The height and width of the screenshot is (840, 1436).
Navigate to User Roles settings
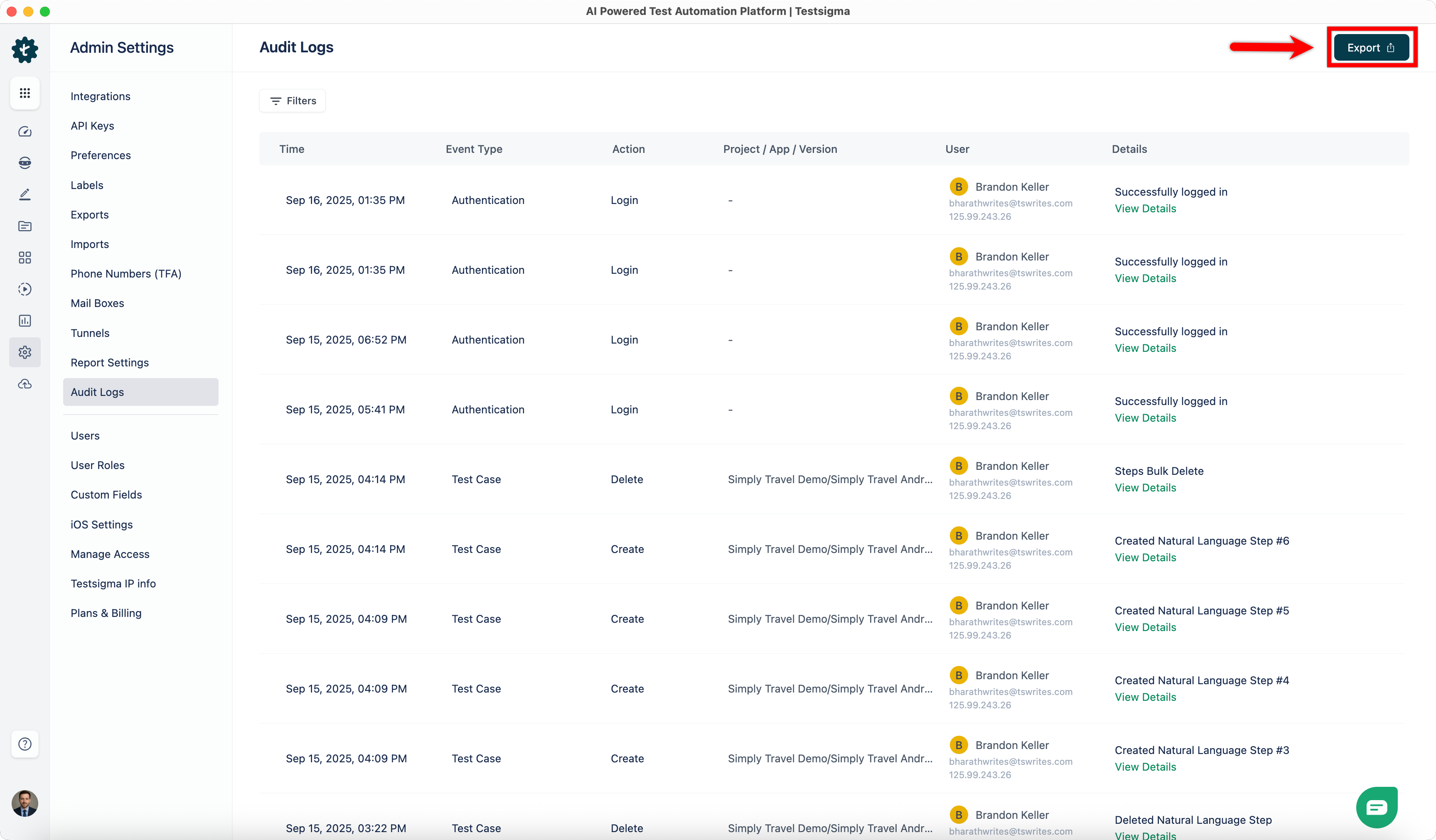point(98,465)
